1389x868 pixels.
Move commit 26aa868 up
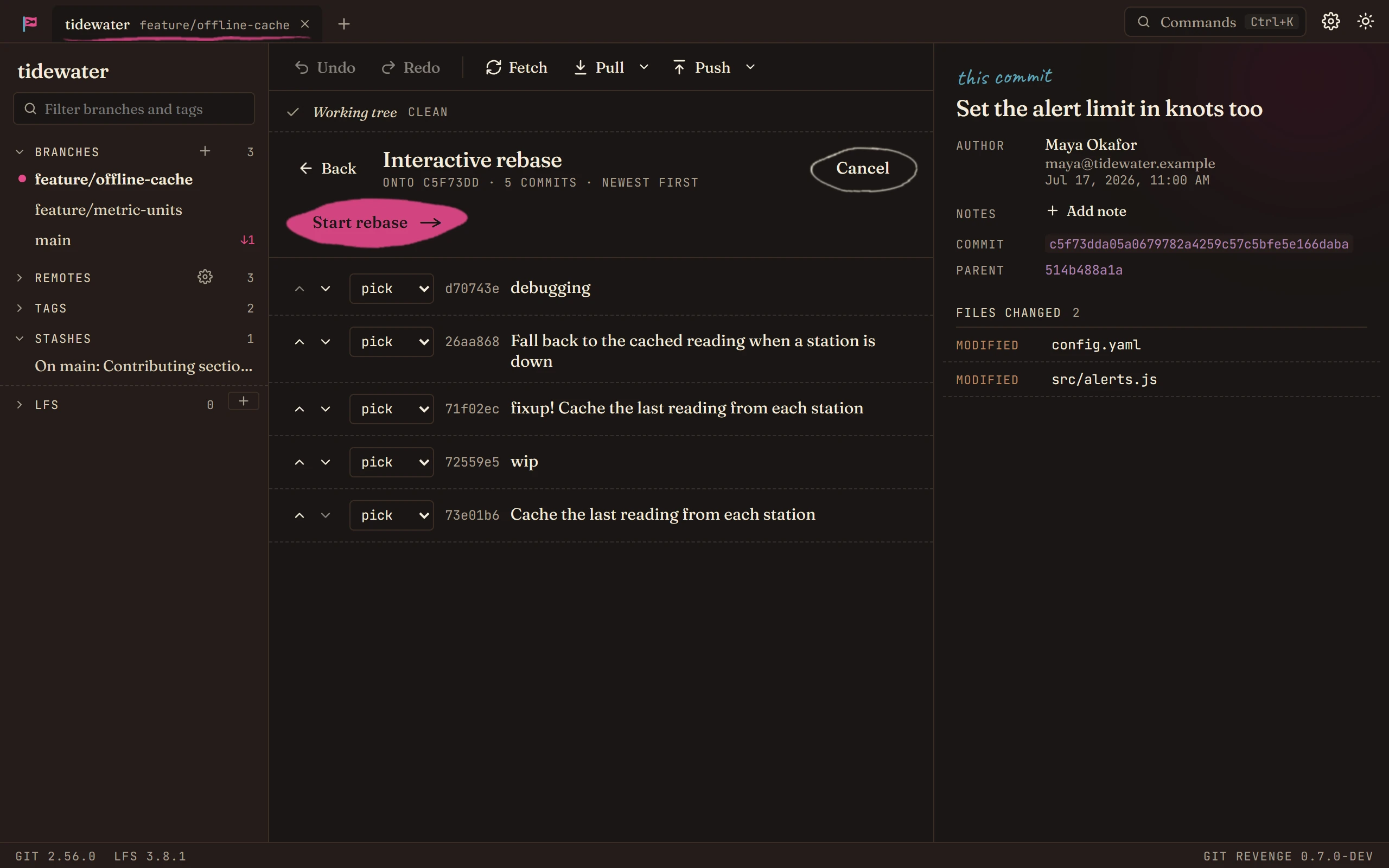pos(300,342)
